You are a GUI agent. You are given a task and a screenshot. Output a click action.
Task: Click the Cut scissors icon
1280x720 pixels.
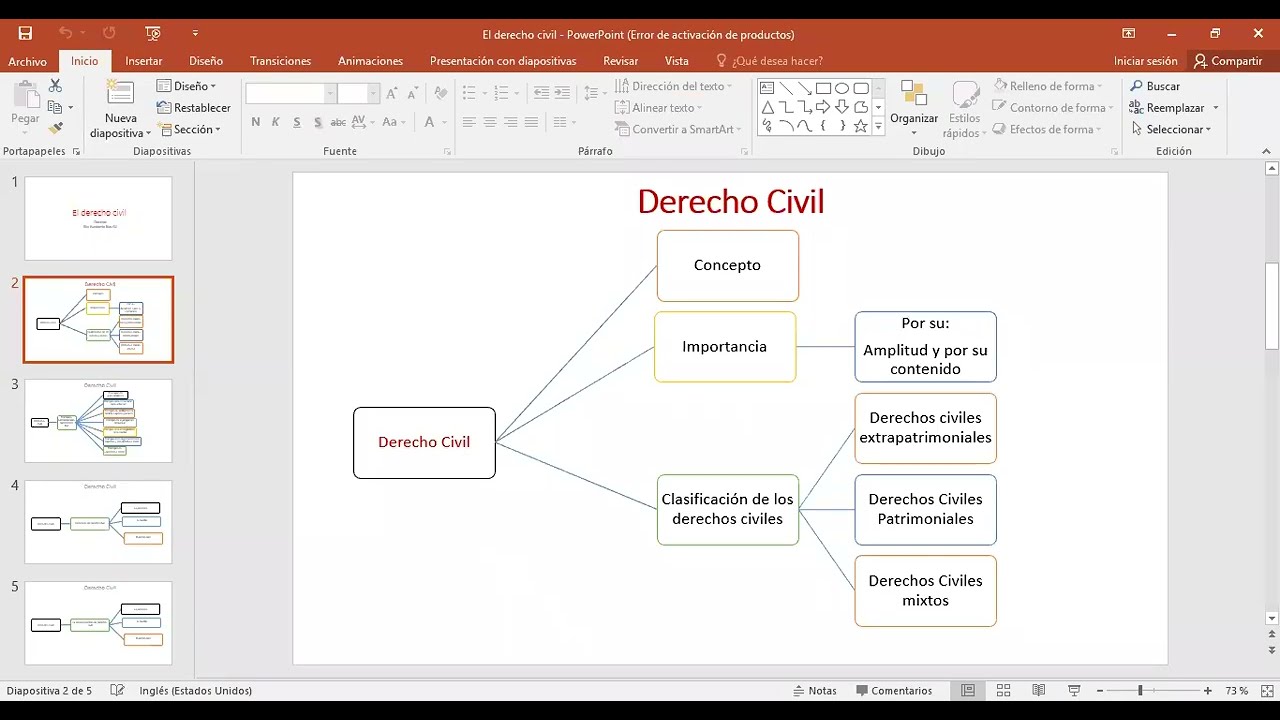(x=55, y=87)
